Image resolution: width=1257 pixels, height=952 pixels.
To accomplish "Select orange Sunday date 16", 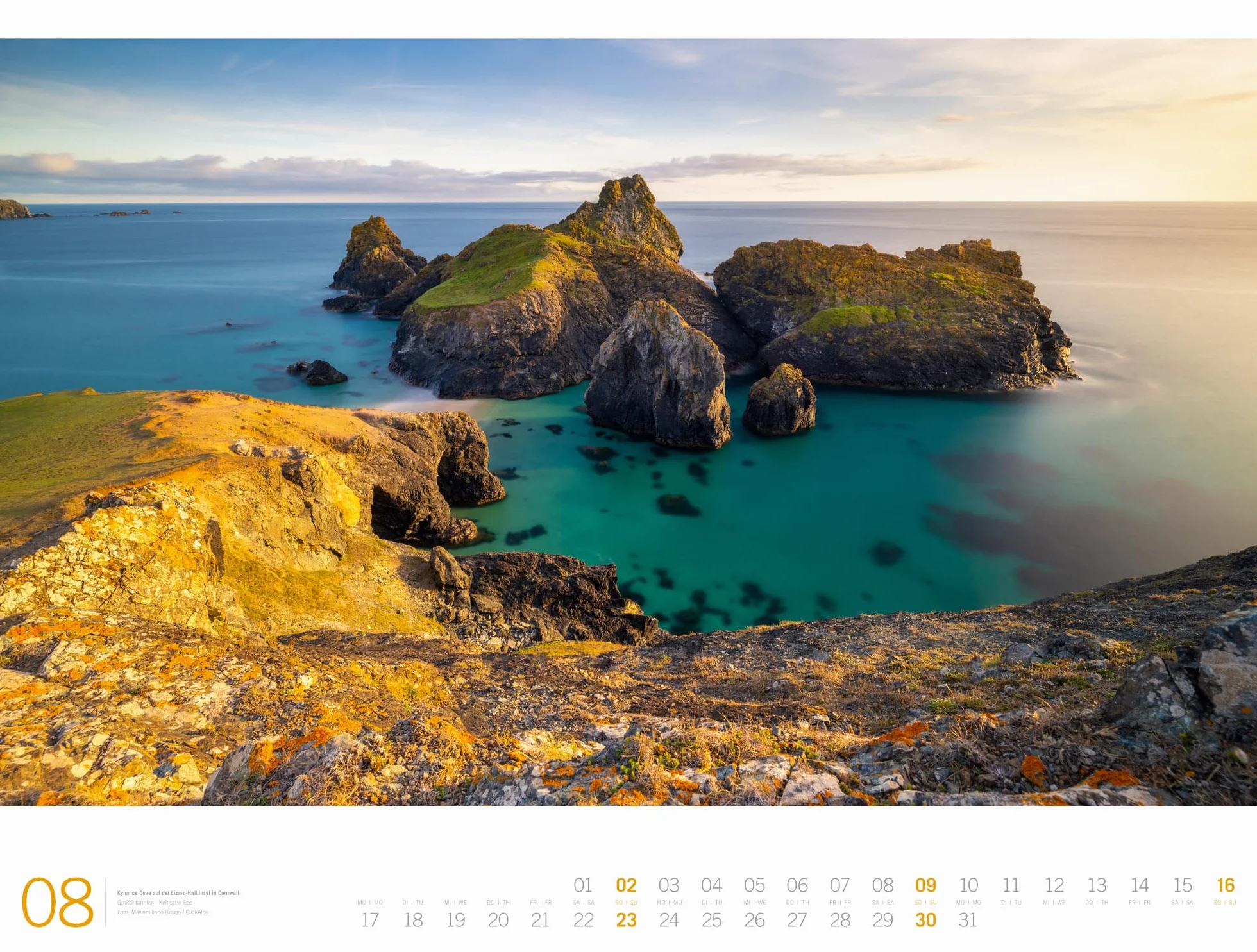I will click(1226, 885).
